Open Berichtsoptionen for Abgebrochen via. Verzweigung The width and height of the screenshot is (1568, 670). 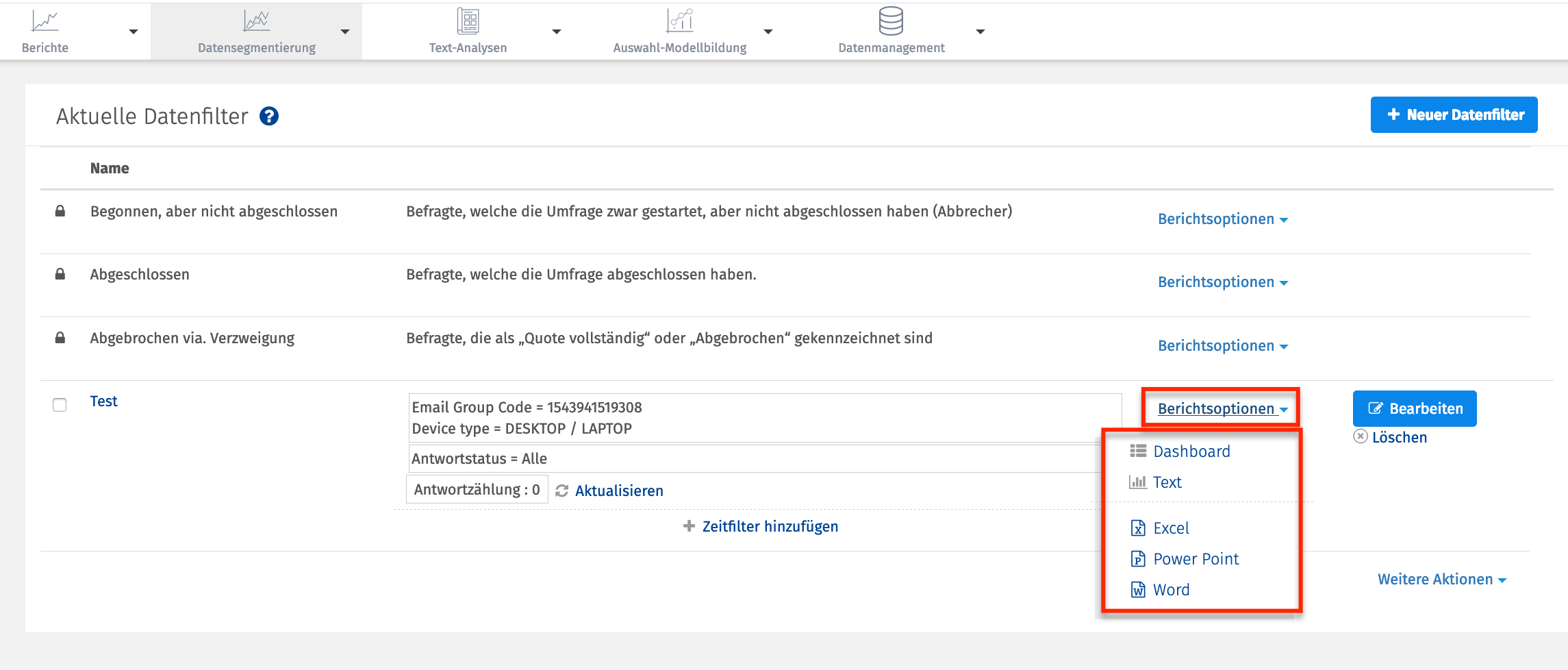pyautogui.click(x=1223, y=346)
